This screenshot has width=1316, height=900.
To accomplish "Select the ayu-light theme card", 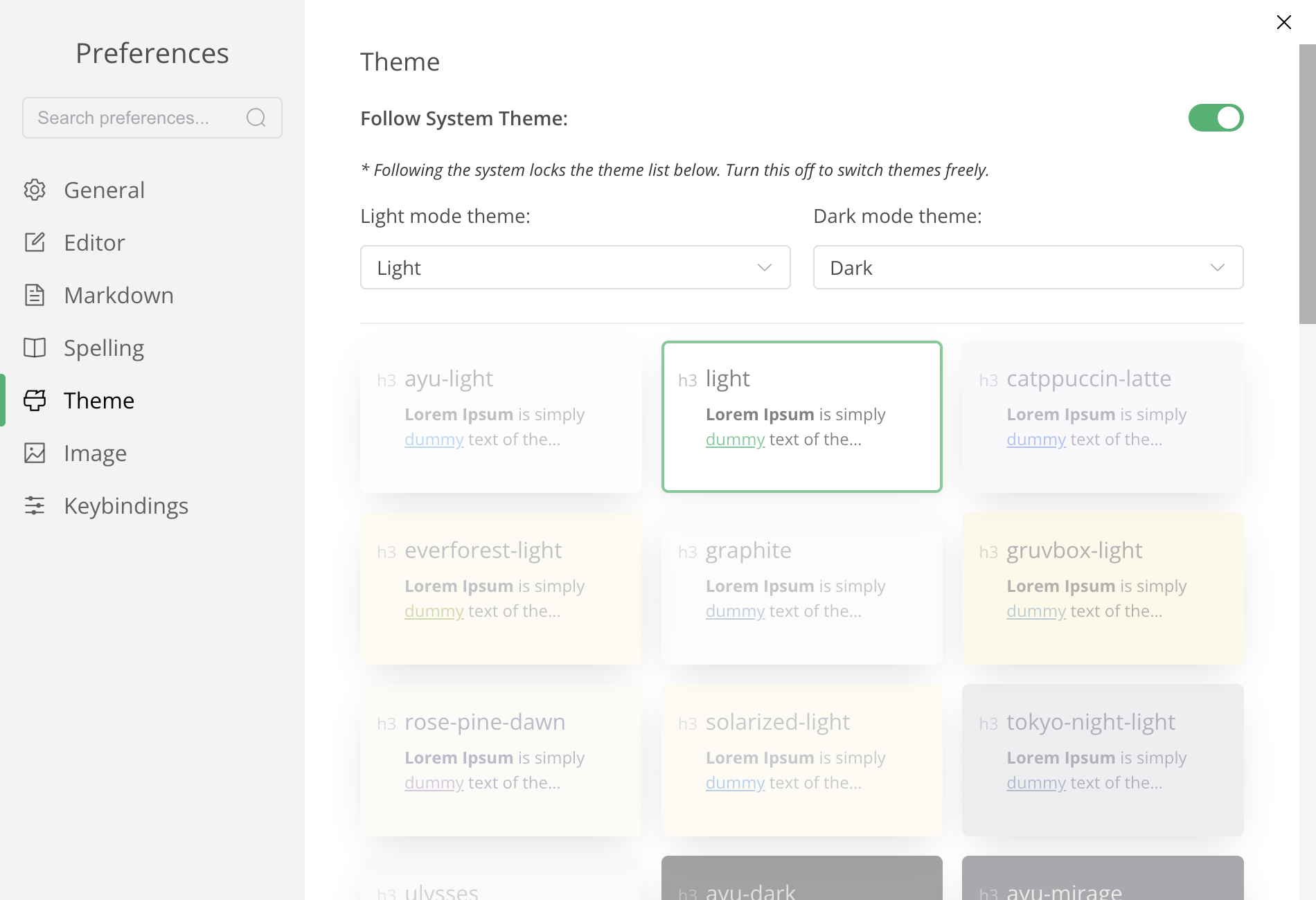I will (501, 417).
